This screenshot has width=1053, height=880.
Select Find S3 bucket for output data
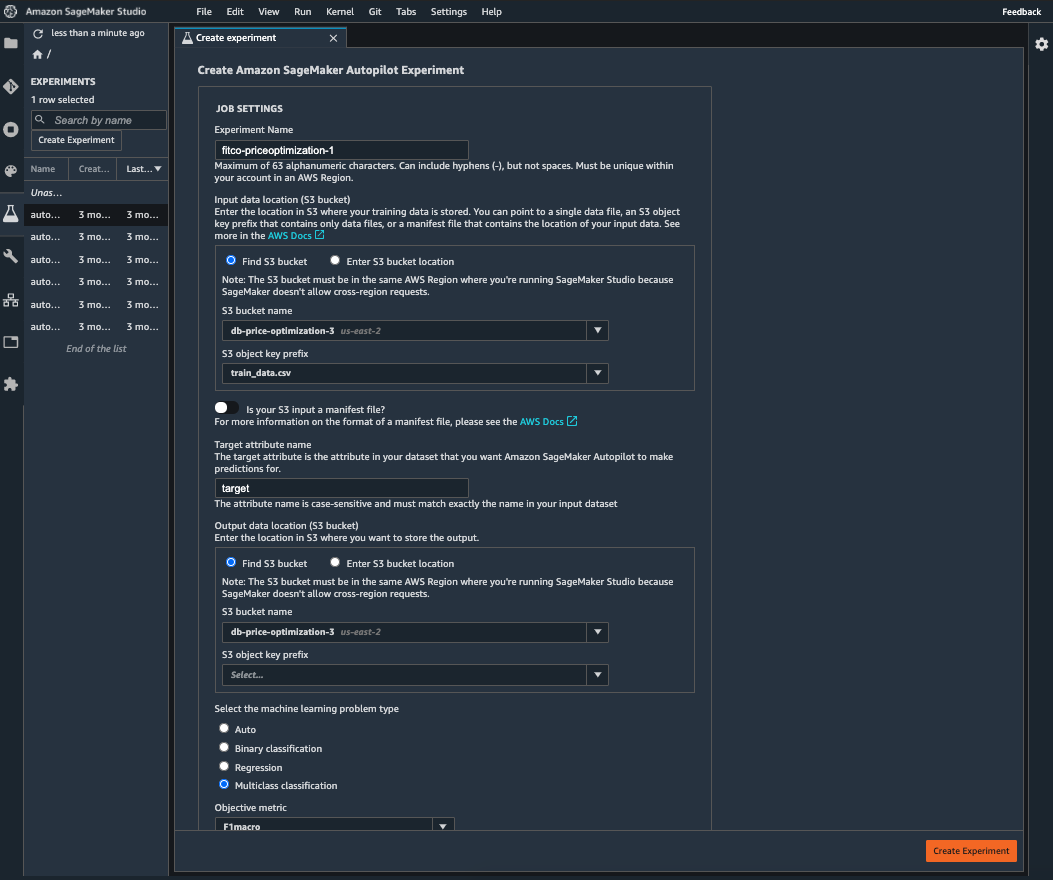pyautogui.click(x=230, y=562)
